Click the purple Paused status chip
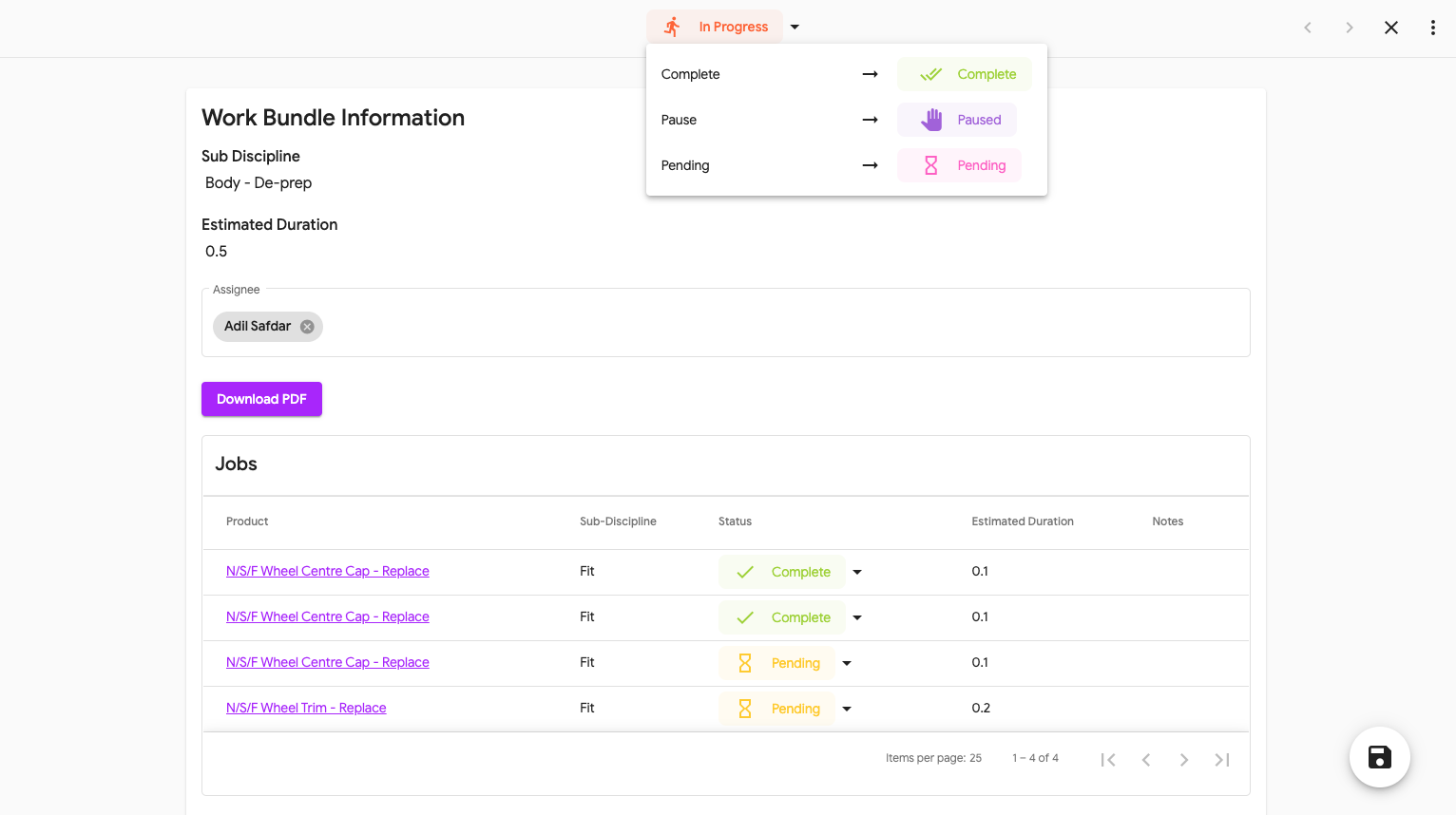 point(956,120)
